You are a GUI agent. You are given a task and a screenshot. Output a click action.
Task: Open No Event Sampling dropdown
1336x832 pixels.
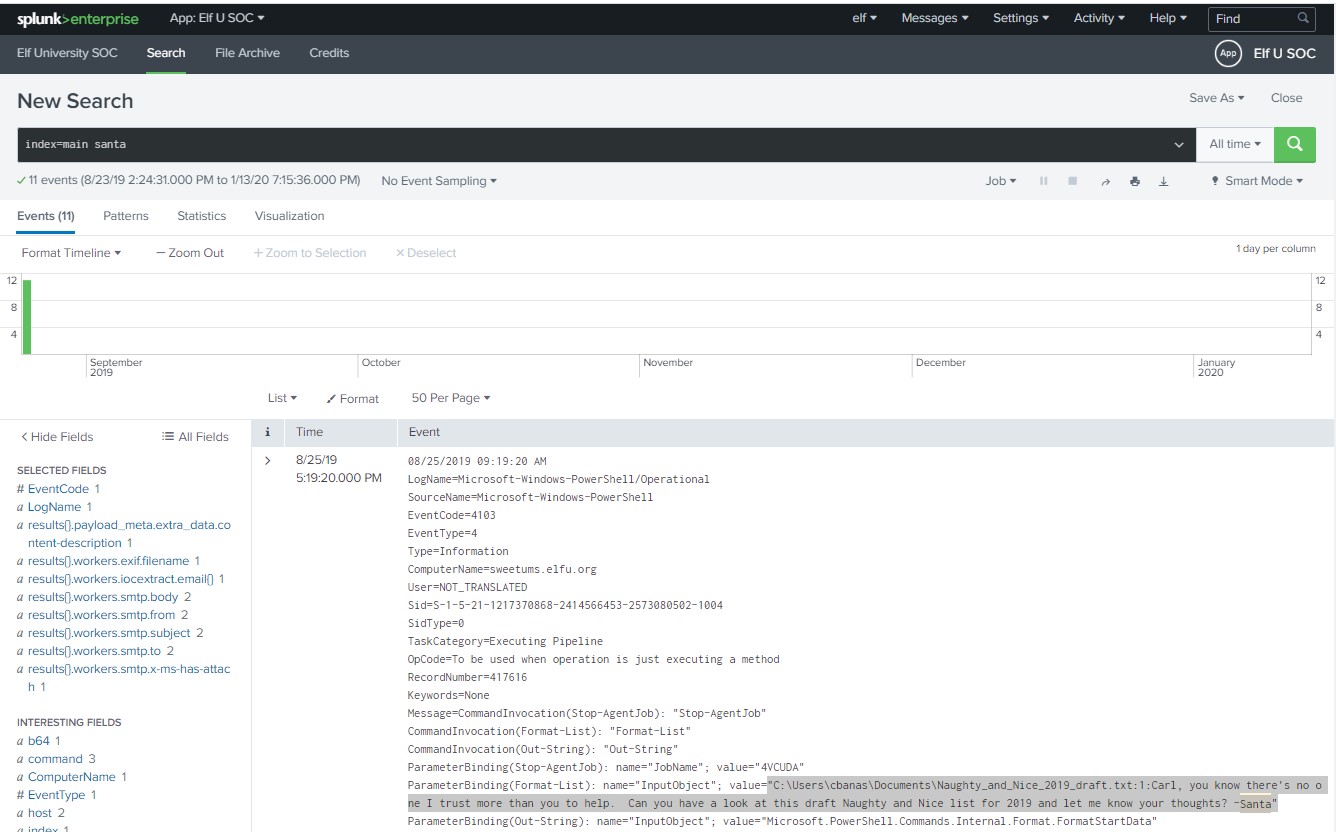coord(439,181)
